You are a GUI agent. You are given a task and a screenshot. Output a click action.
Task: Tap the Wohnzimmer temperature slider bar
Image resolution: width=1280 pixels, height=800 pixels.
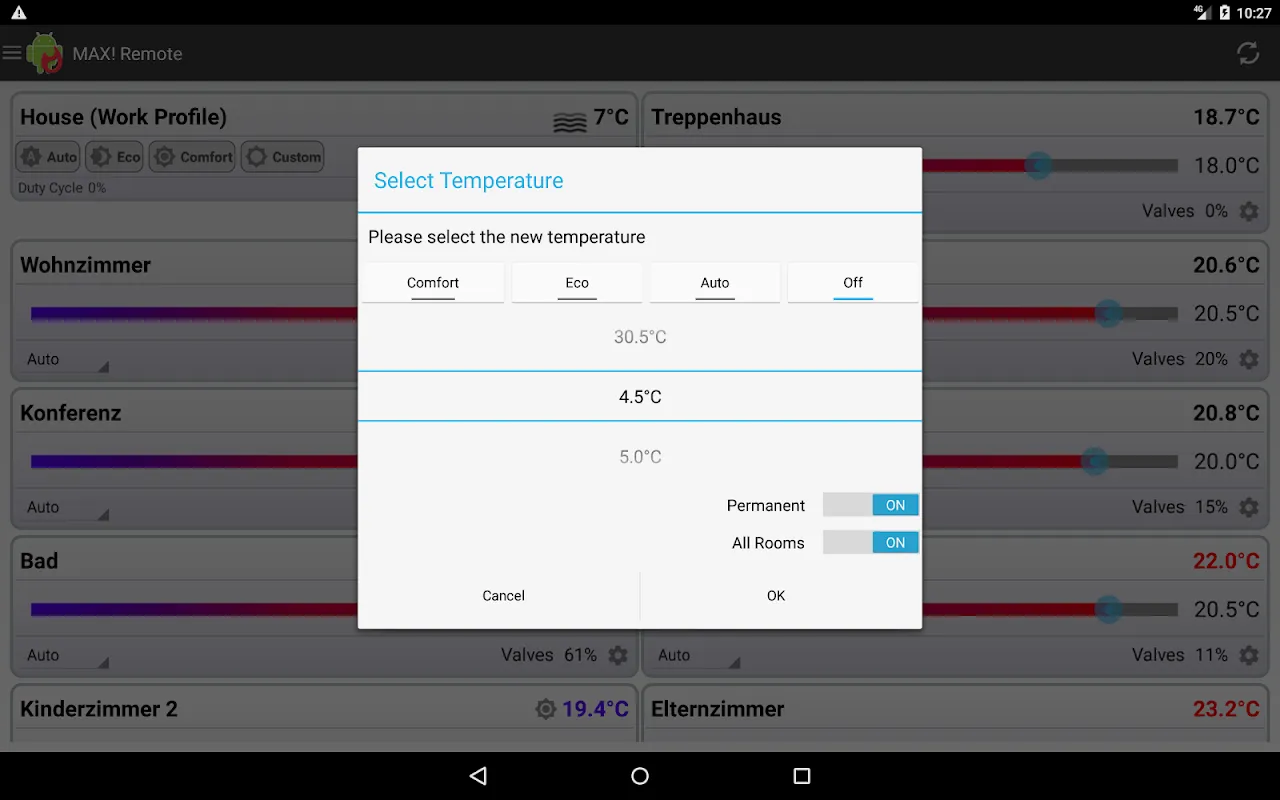click(194, 313)
